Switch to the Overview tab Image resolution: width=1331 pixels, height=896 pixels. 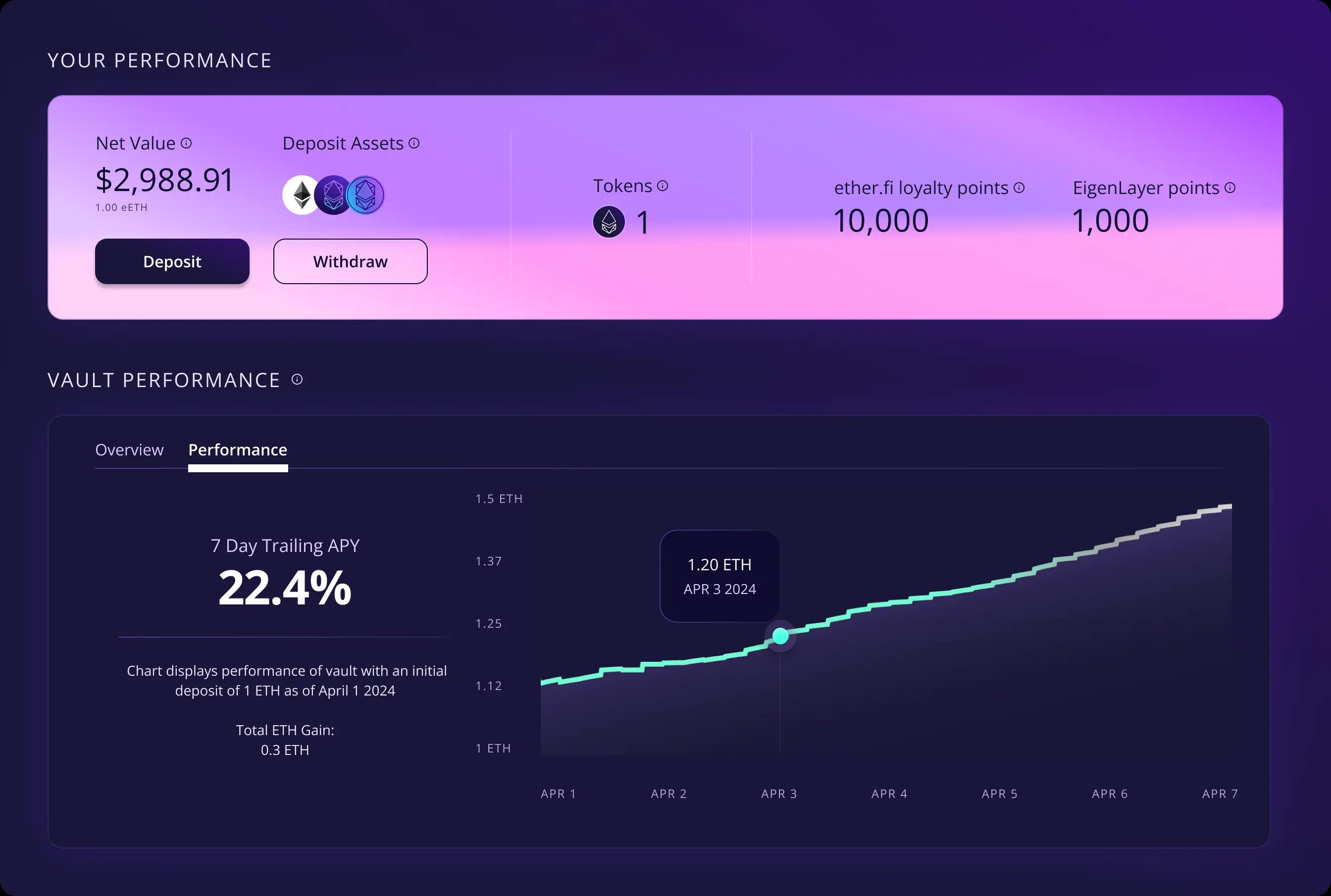tap(129, 449)
